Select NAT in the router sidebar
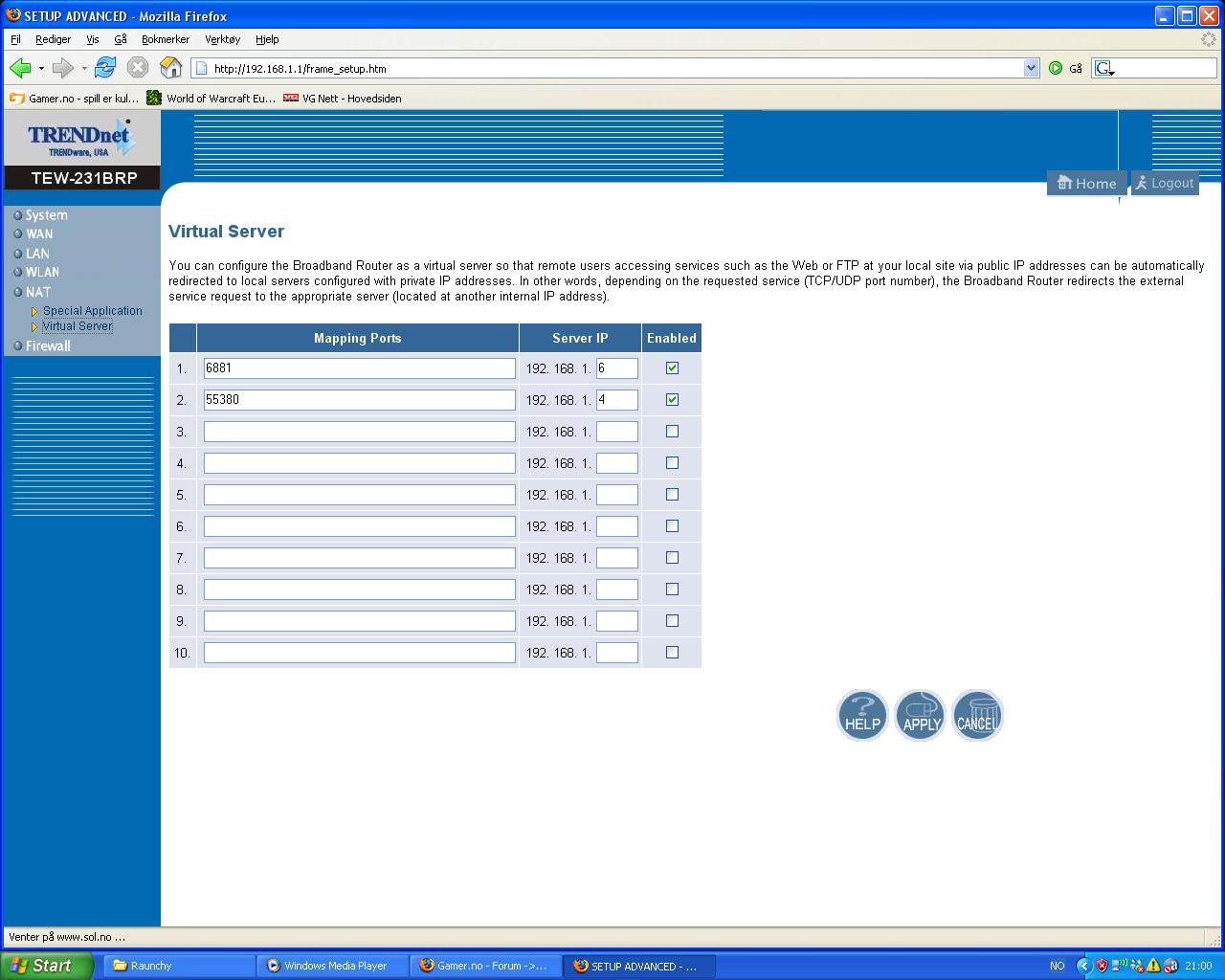This screenshot has height=980, width=1225. pyautogui.click(x=38, y=292)
